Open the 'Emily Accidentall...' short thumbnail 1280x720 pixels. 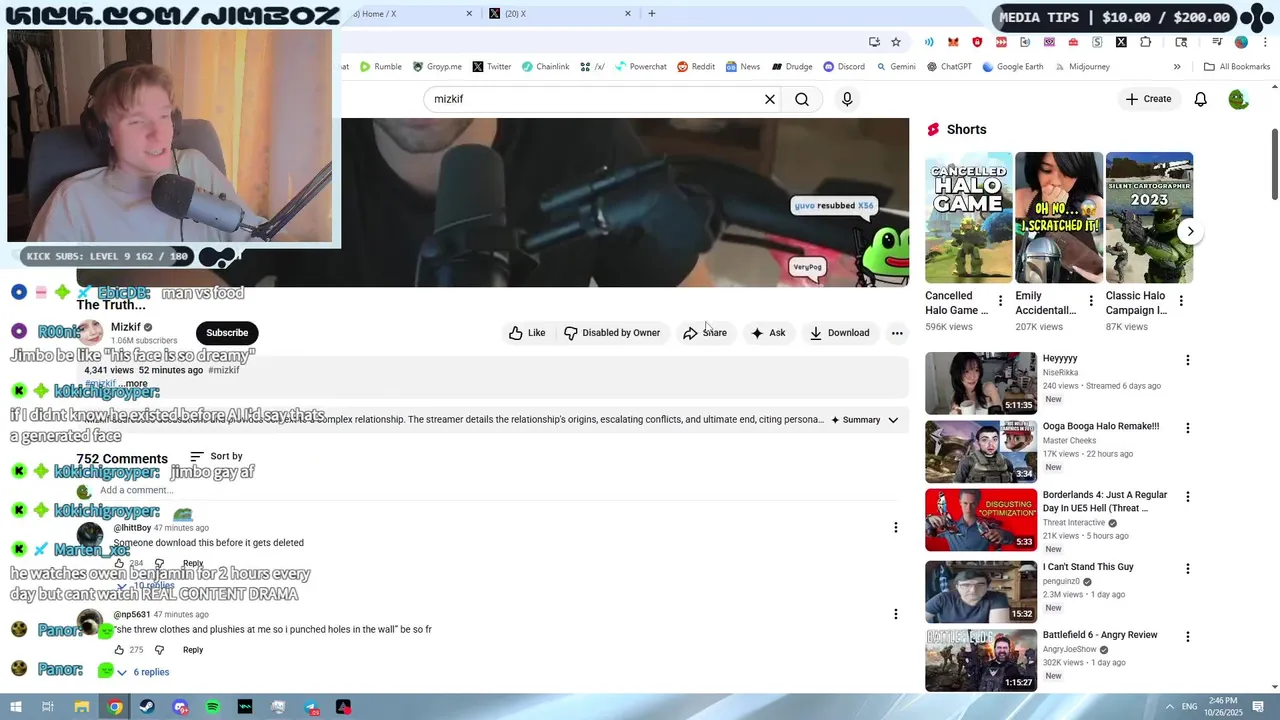tap(1059, 218)
